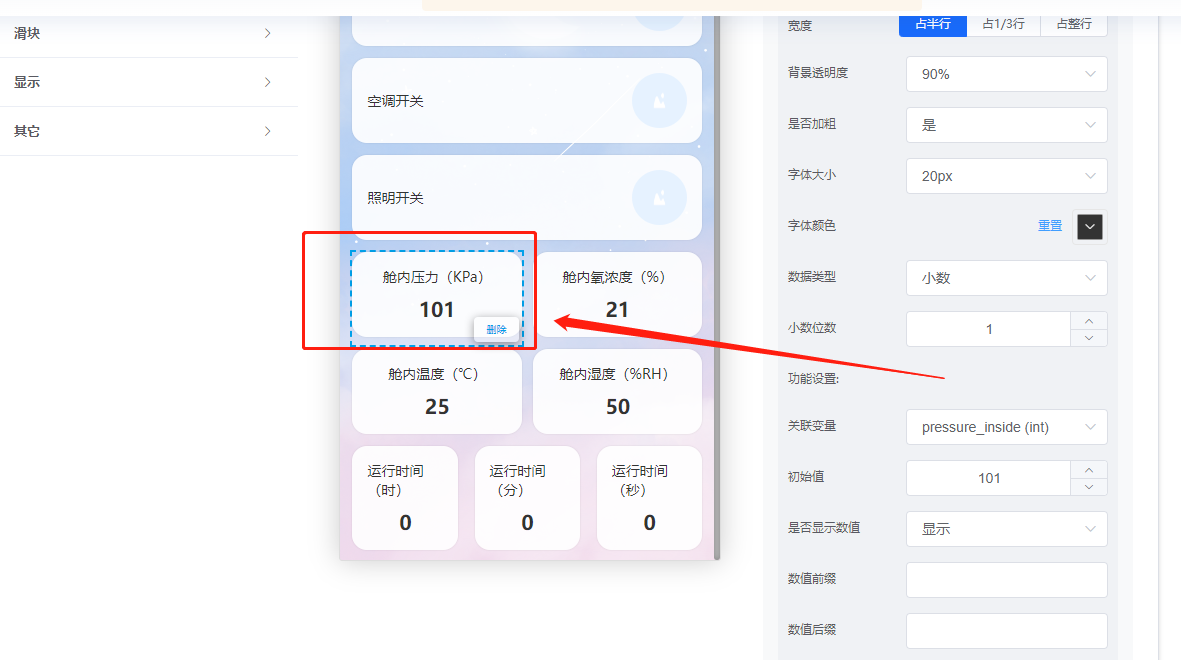Select 占整行 width option
1181x660 pixels.
tap(1073, 26)
